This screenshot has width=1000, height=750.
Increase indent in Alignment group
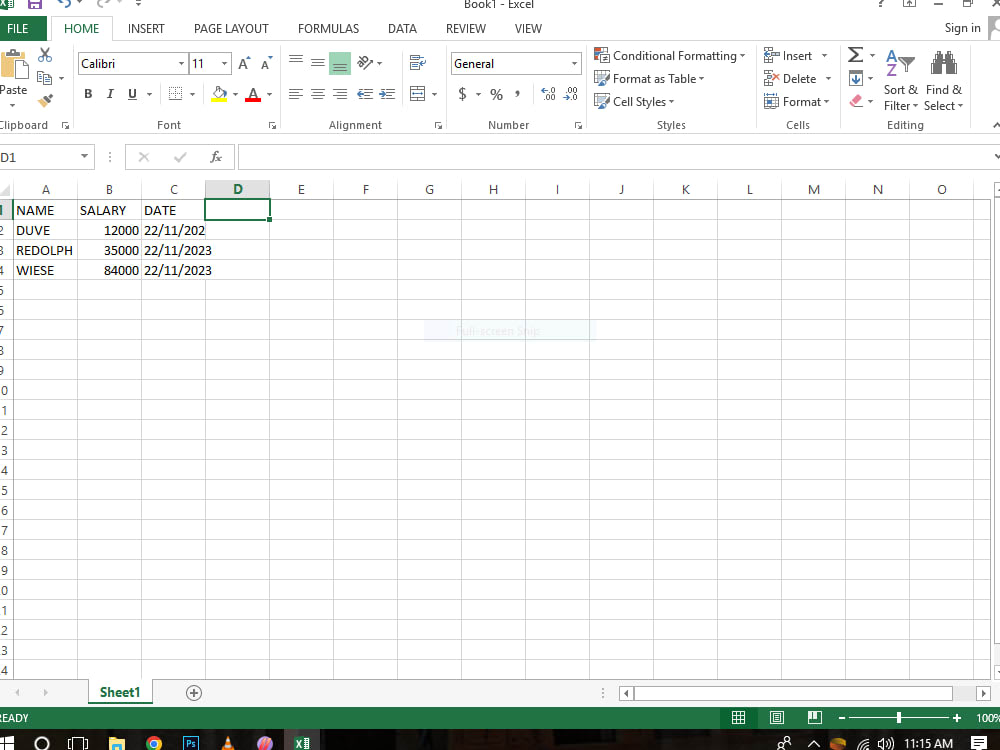click(x=387, y=94)
